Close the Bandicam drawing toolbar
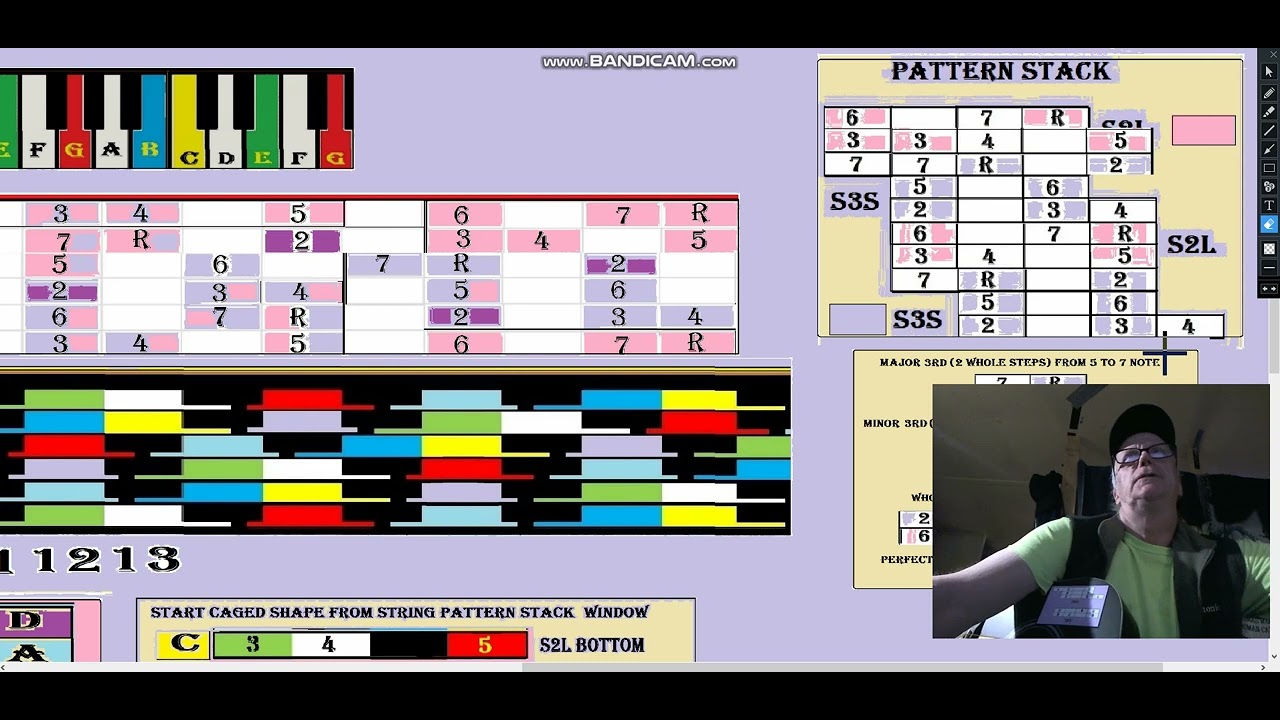The image size is (1280, 720). click(1272, 55)
